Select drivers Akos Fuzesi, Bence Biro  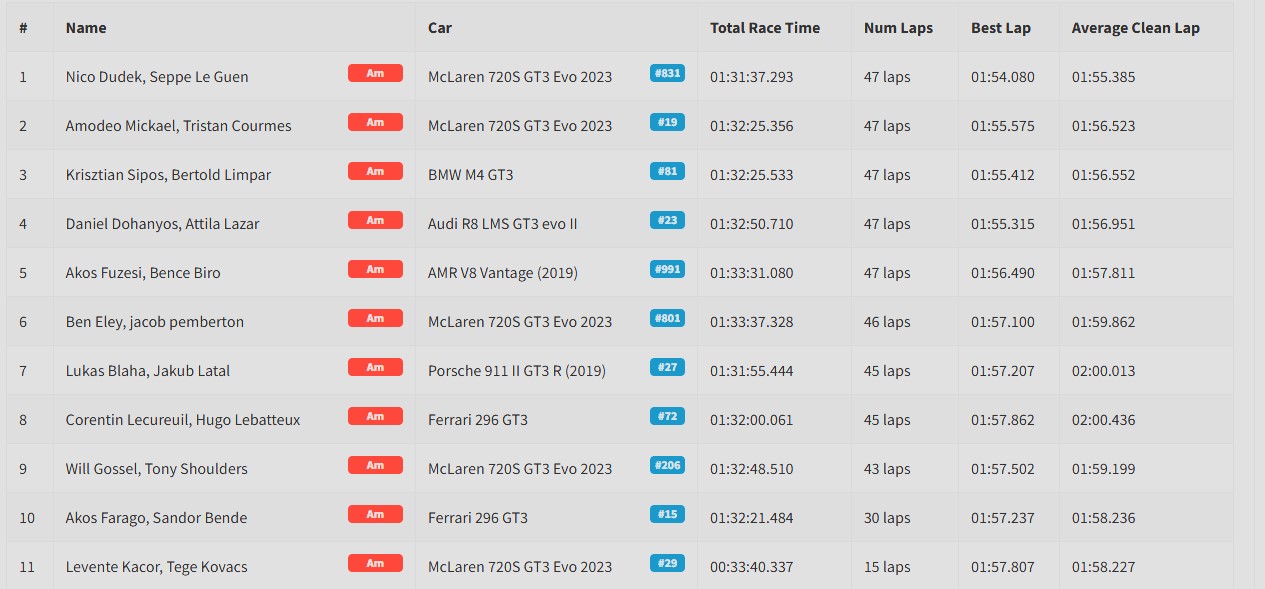point(143,273)
